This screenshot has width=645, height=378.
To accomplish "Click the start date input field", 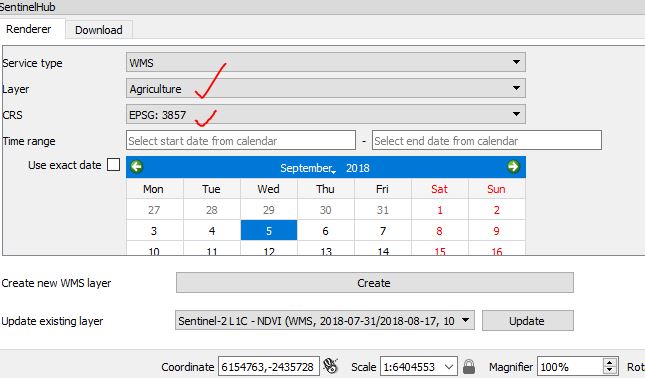I will (241, 141).
